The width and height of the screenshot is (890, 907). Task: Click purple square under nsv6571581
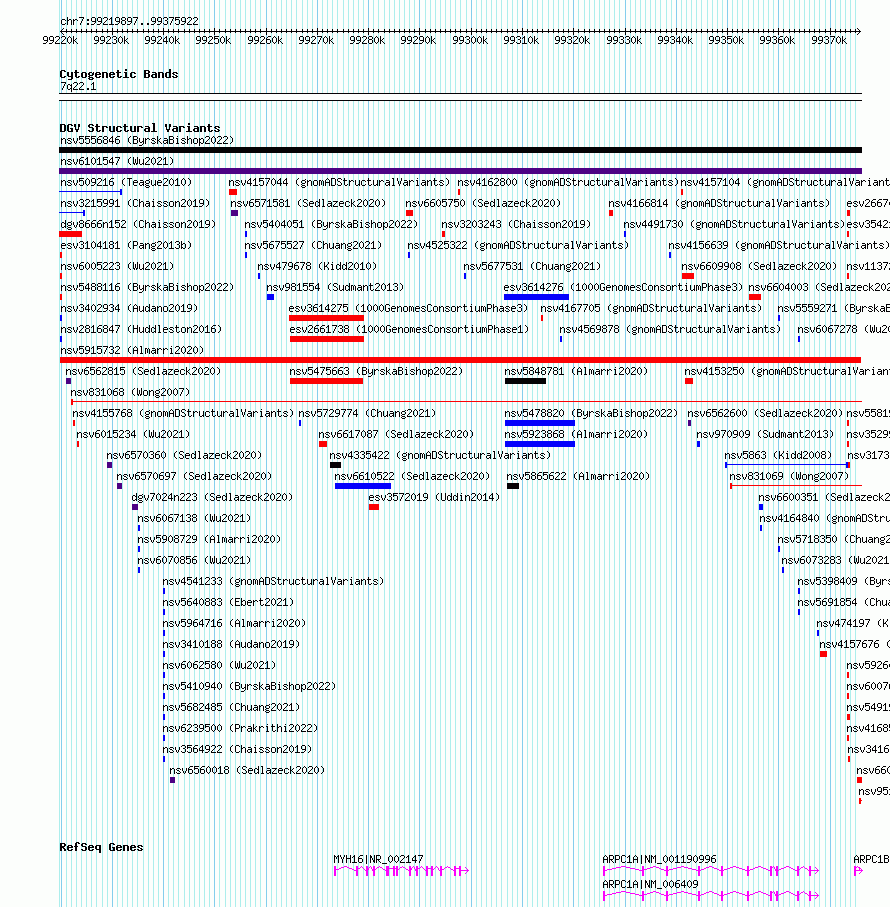tap(234, 213)
